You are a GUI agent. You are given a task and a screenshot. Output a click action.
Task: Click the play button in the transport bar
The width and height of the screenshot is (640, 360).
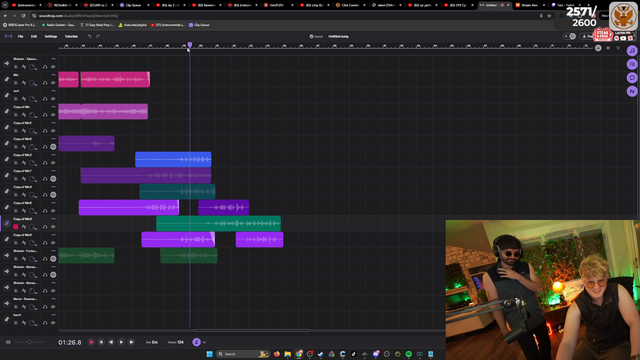coord(121,342)
